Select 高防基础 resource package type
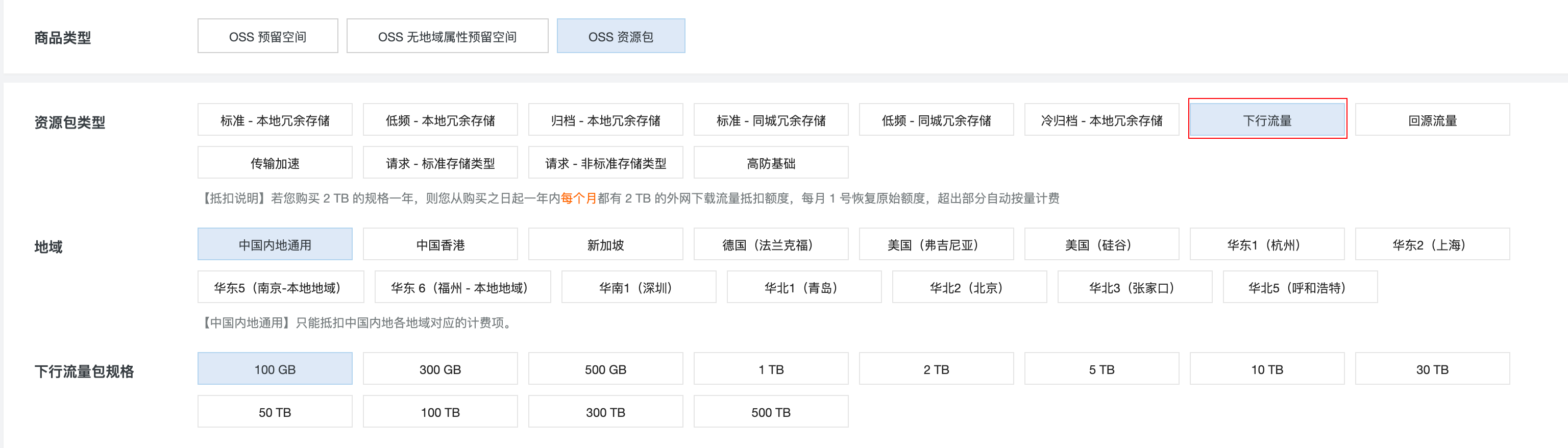 [771, 163]
